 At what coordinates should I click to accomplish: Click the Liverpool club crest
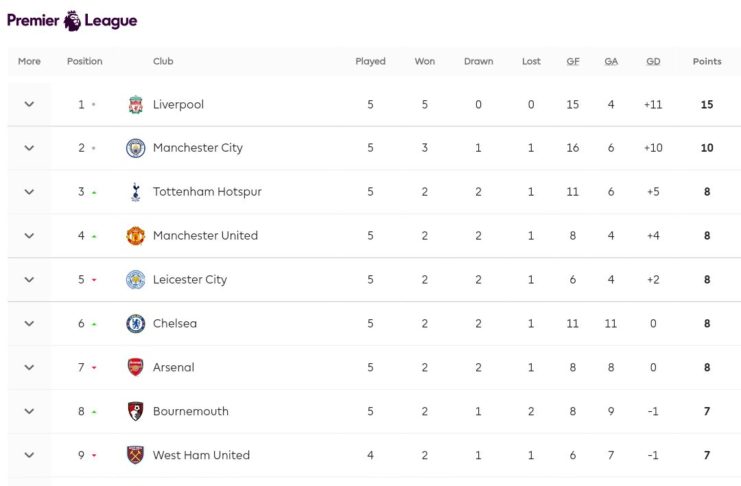[136, 104]
